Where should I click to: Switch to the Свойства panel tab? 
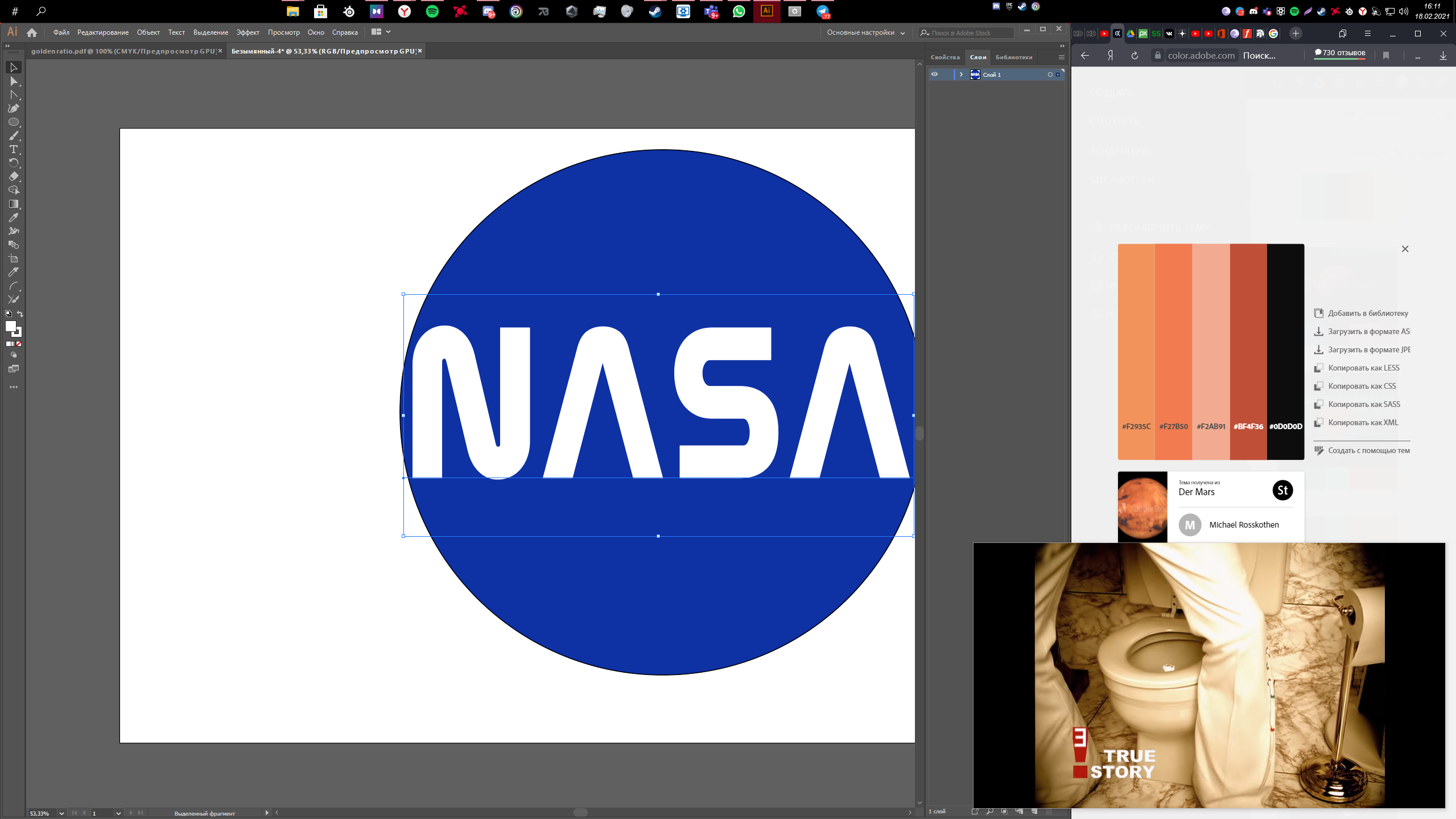pos(945,57)
